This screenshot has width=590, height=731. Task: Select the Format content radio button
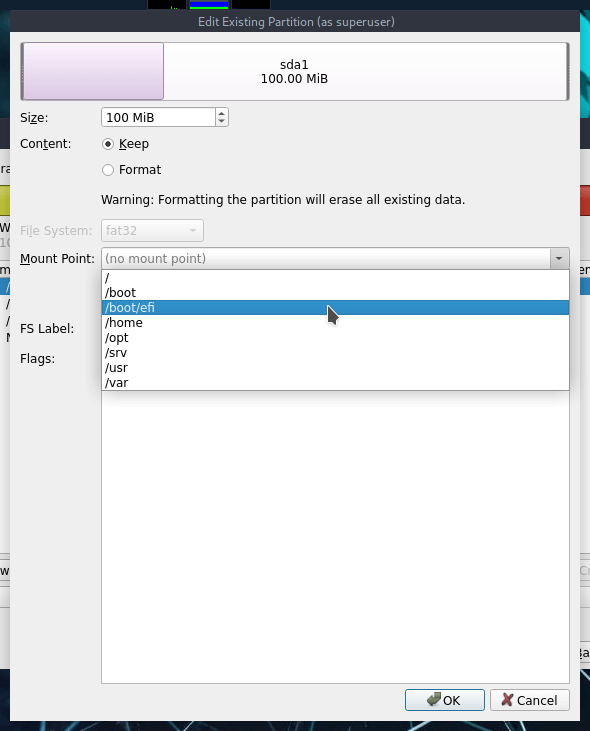click(108, 170)
